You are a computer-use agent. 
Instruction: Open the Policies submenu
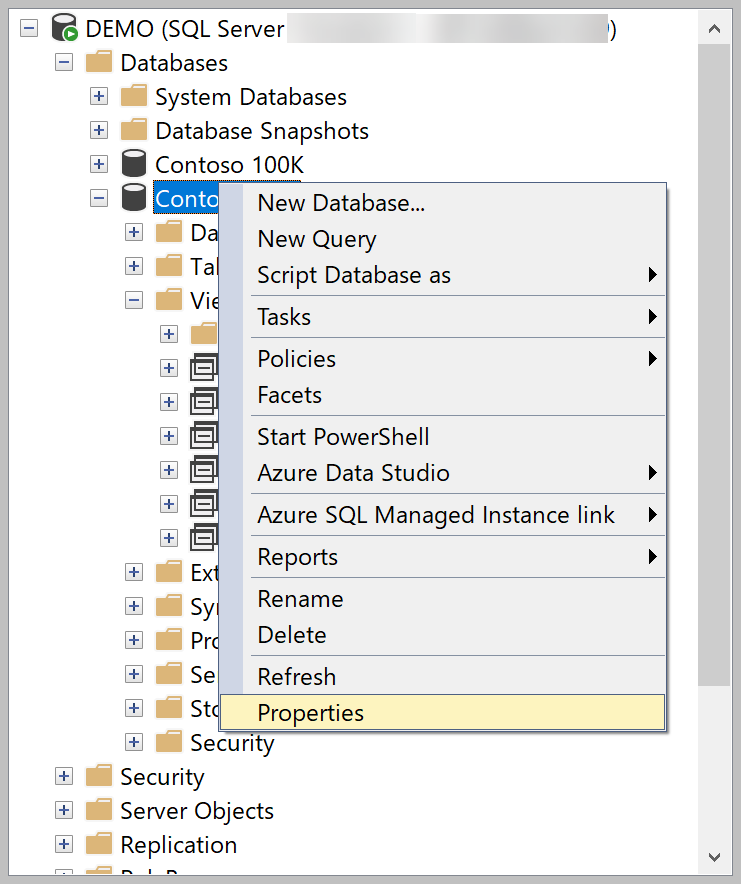[442, 359]
